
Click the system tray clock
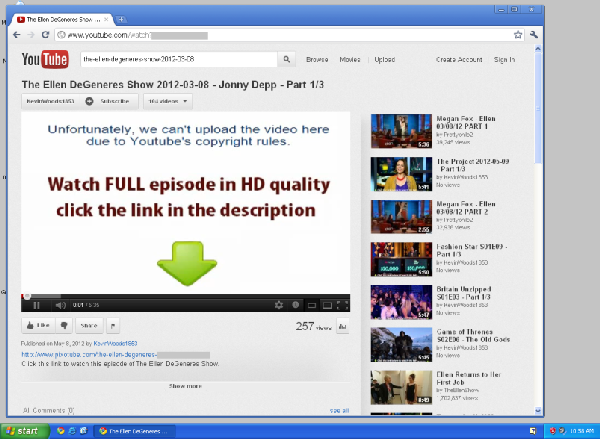582,431
